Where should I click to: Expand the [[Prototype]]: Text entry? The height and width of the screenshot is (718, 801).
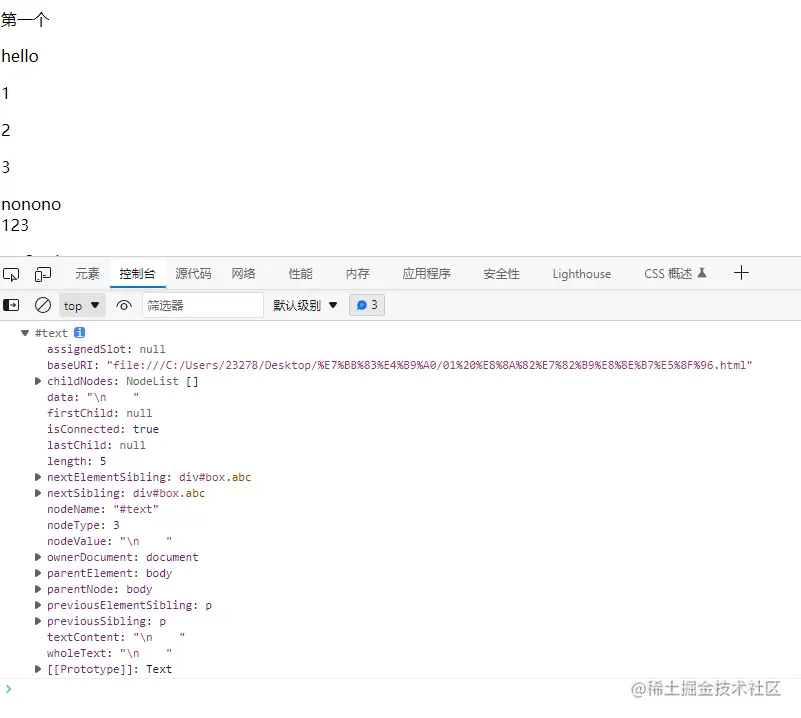tap(38, 669)
